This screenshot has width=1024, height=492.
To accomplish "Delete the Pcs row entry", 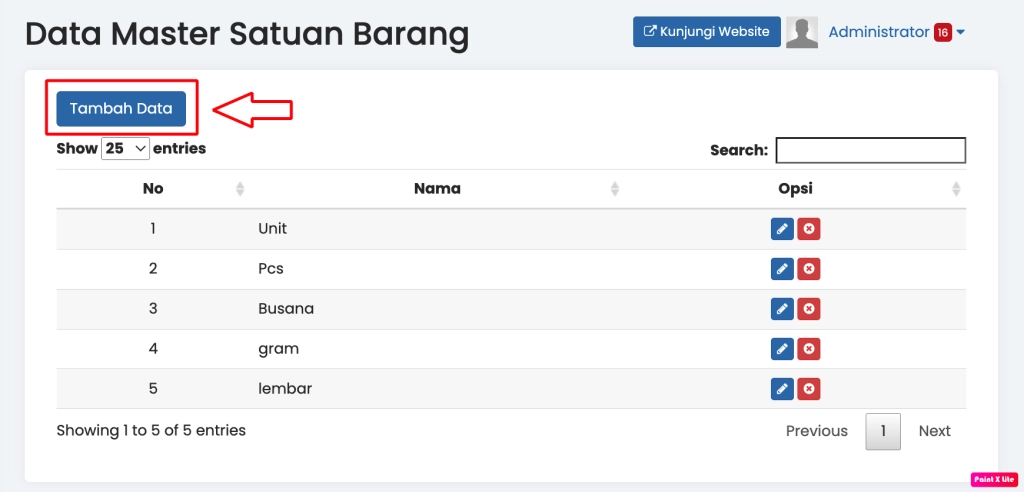I will 809,269.
